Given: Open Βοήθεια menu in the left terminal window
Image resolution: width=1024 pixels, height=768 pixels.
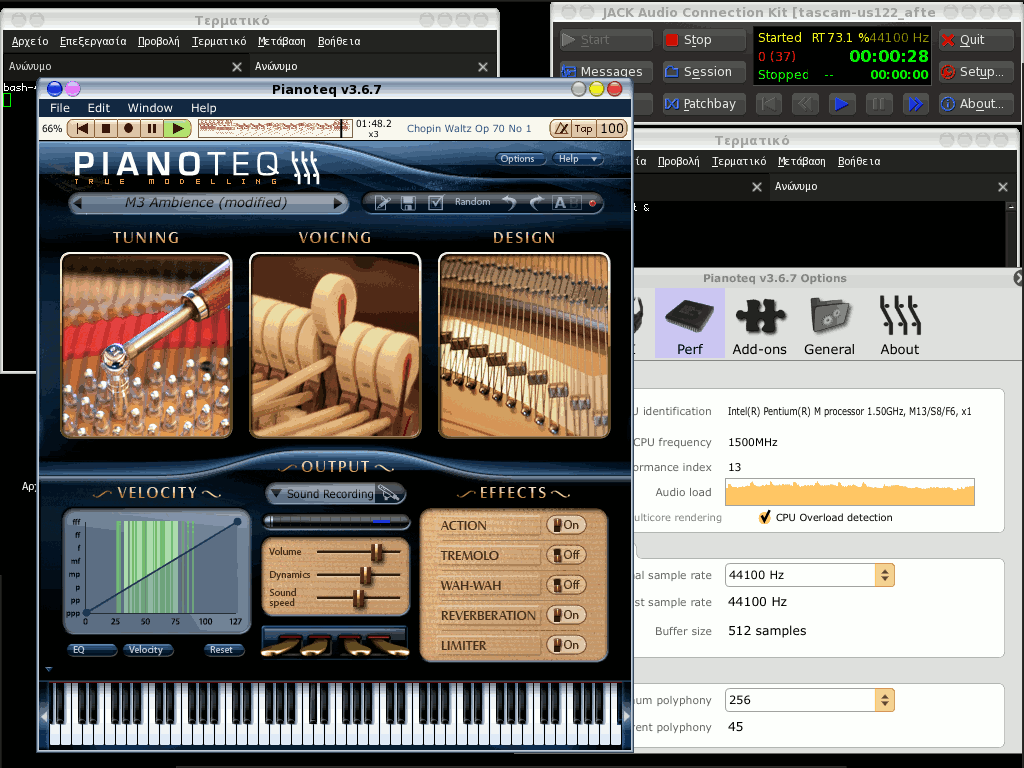Looking at the screenshot, I should tap(339, 41).
